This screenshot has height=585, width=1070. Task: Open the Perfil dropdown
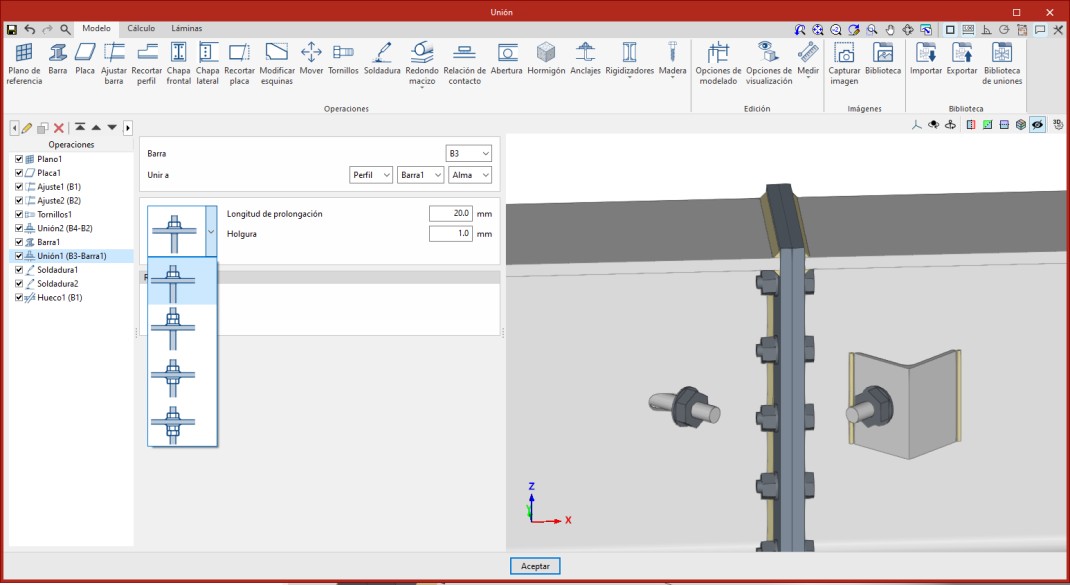370,175
